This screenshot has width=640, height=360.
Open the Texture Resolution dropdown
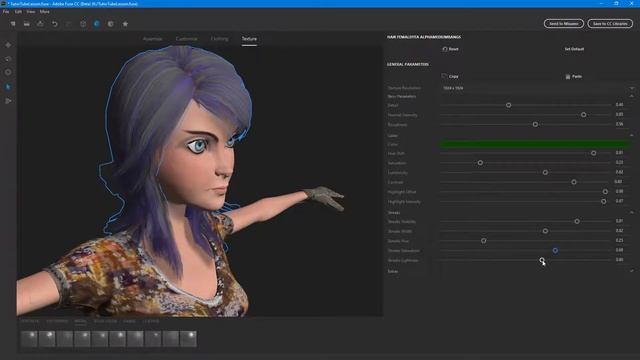click(538, 88)
